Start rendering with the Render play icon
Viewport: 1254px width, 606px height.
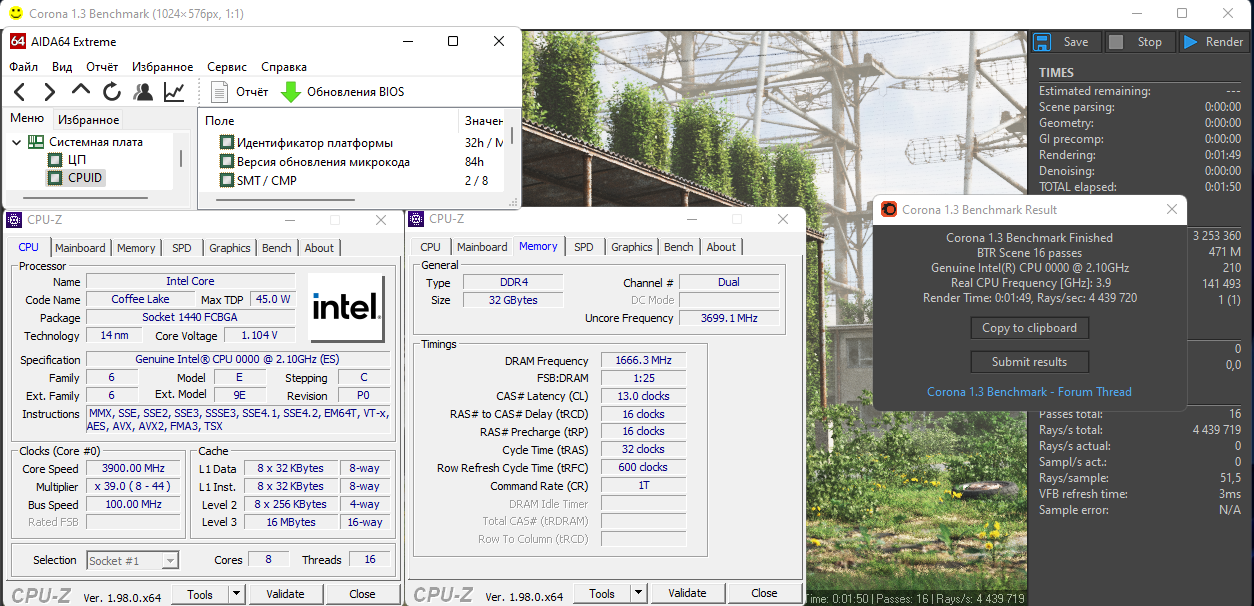(1190, 42)
